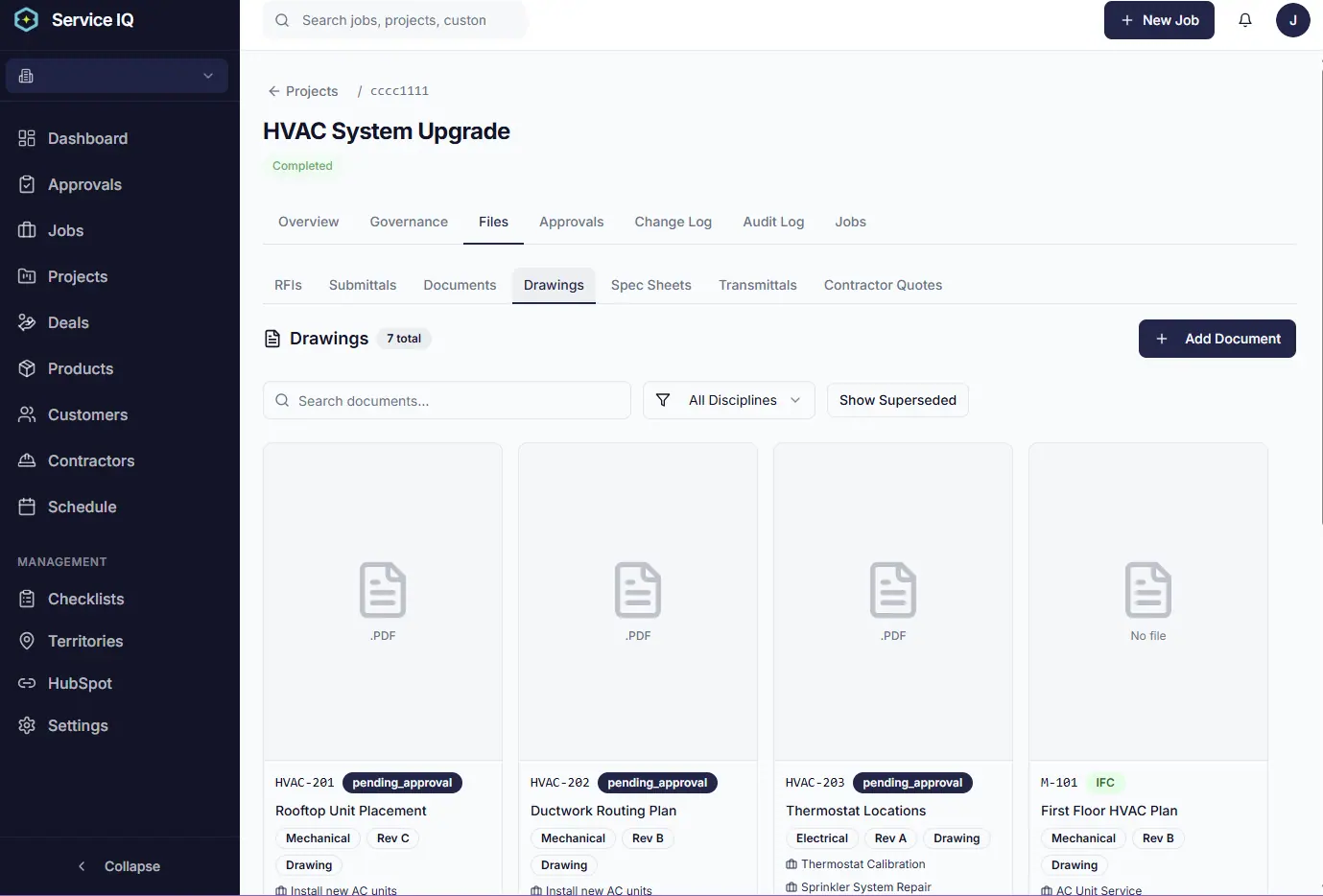Click the PDF file icon for HVAC-203
The image size is (1323, 896).
point(893,590)
